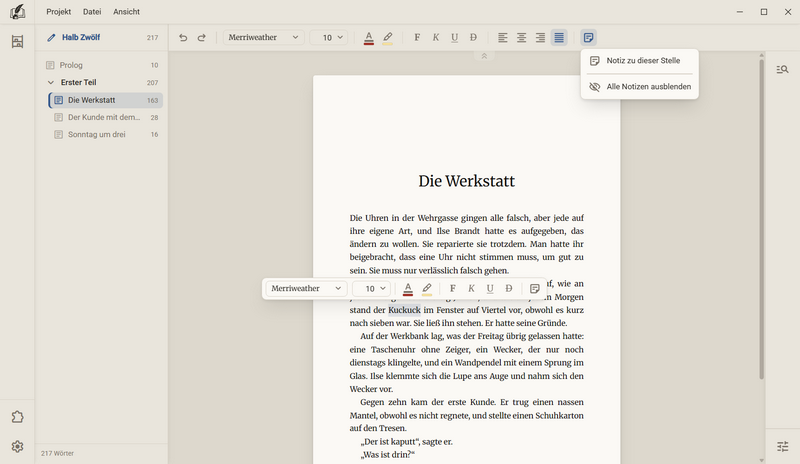The width and height of the screenshot is (800, 464).
Task: Toggle italic (K) in top toolbar
Action: 436,37
